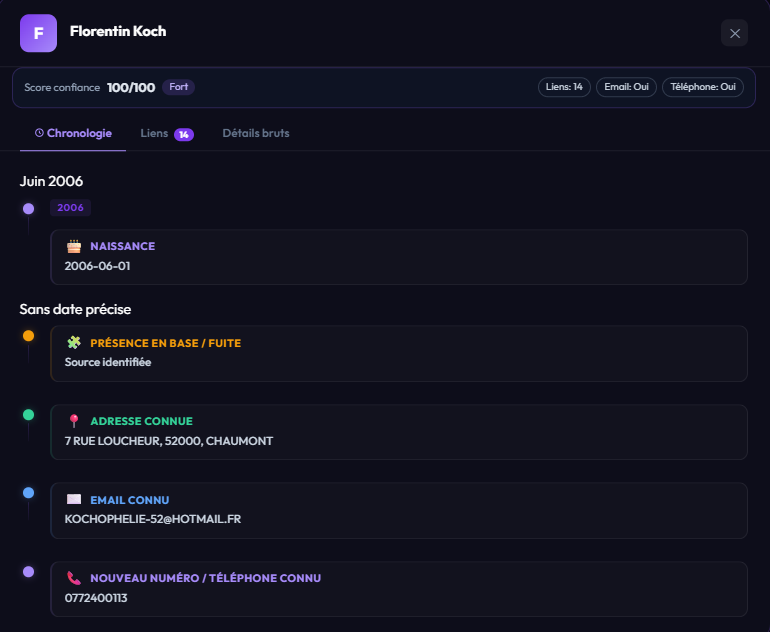Screen dimensions: 770x632
Task: Click the red pin icon beside Adresse connue
Action: click(x=74, y=421)
